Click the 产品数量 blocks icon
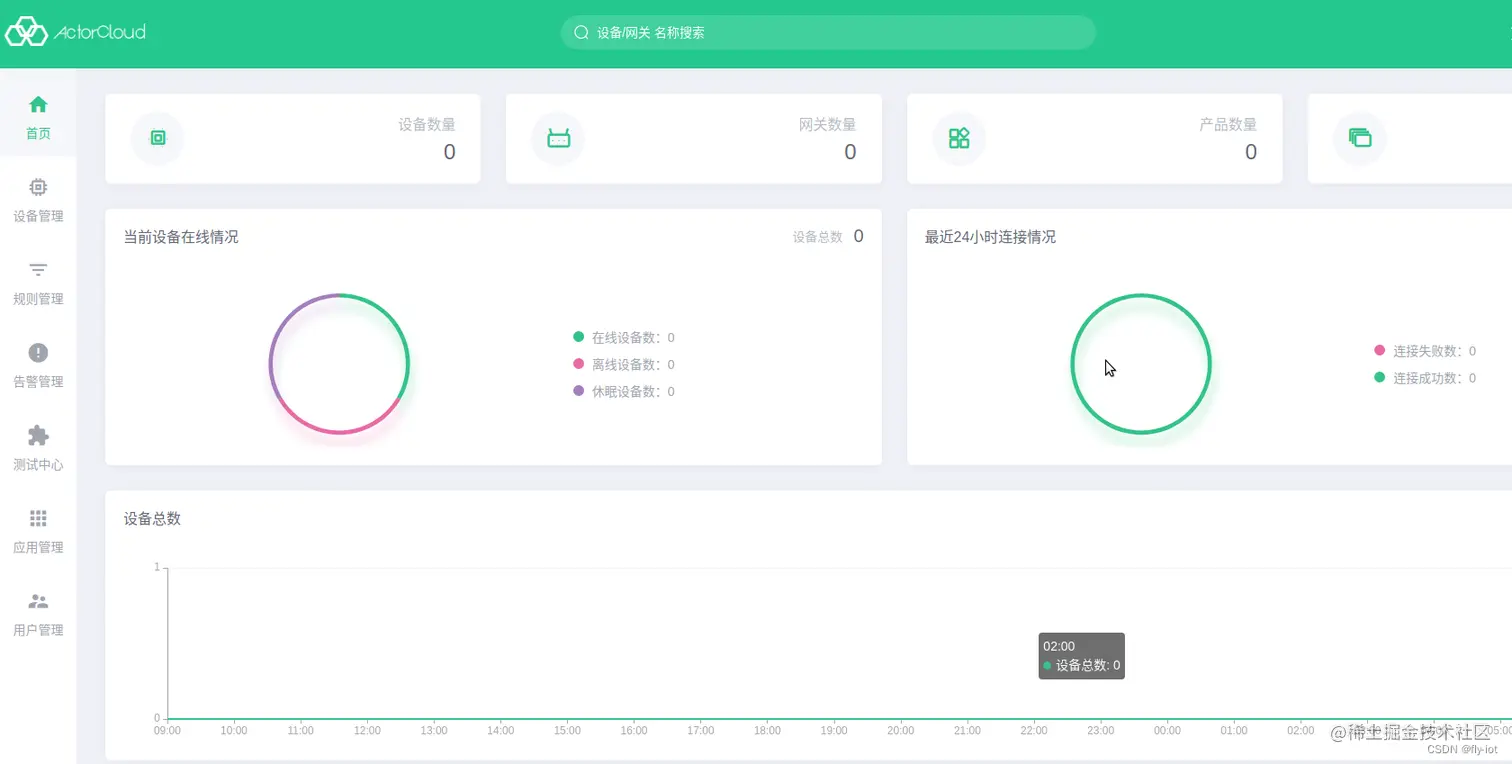Image resolution: width=1512 pixels, height=764 pixels. (959, 138)
